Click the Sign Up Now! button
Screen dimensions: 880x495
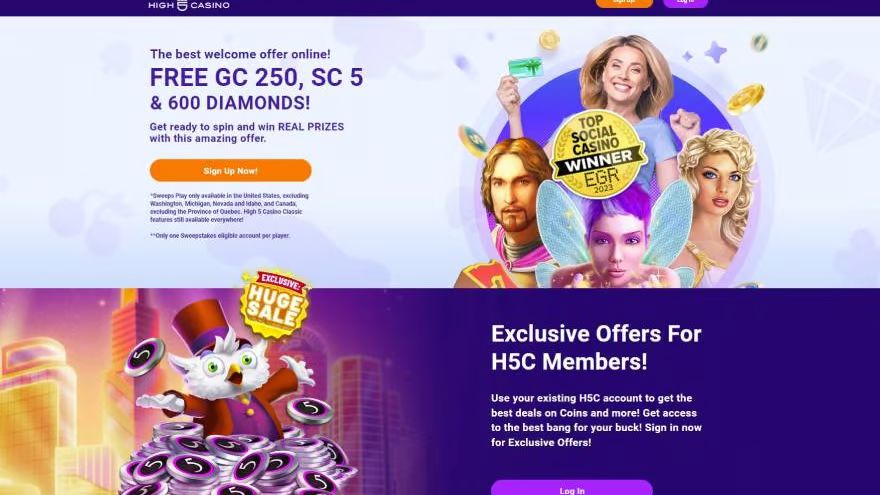click(231, 171)
